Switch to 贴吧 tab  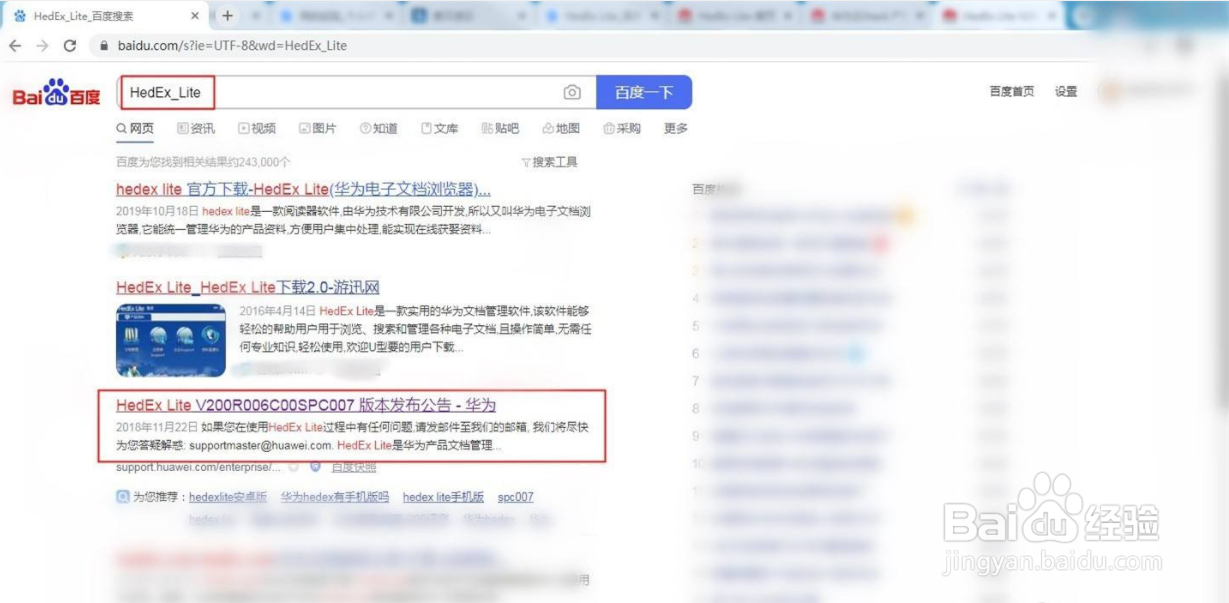point(501,129)
